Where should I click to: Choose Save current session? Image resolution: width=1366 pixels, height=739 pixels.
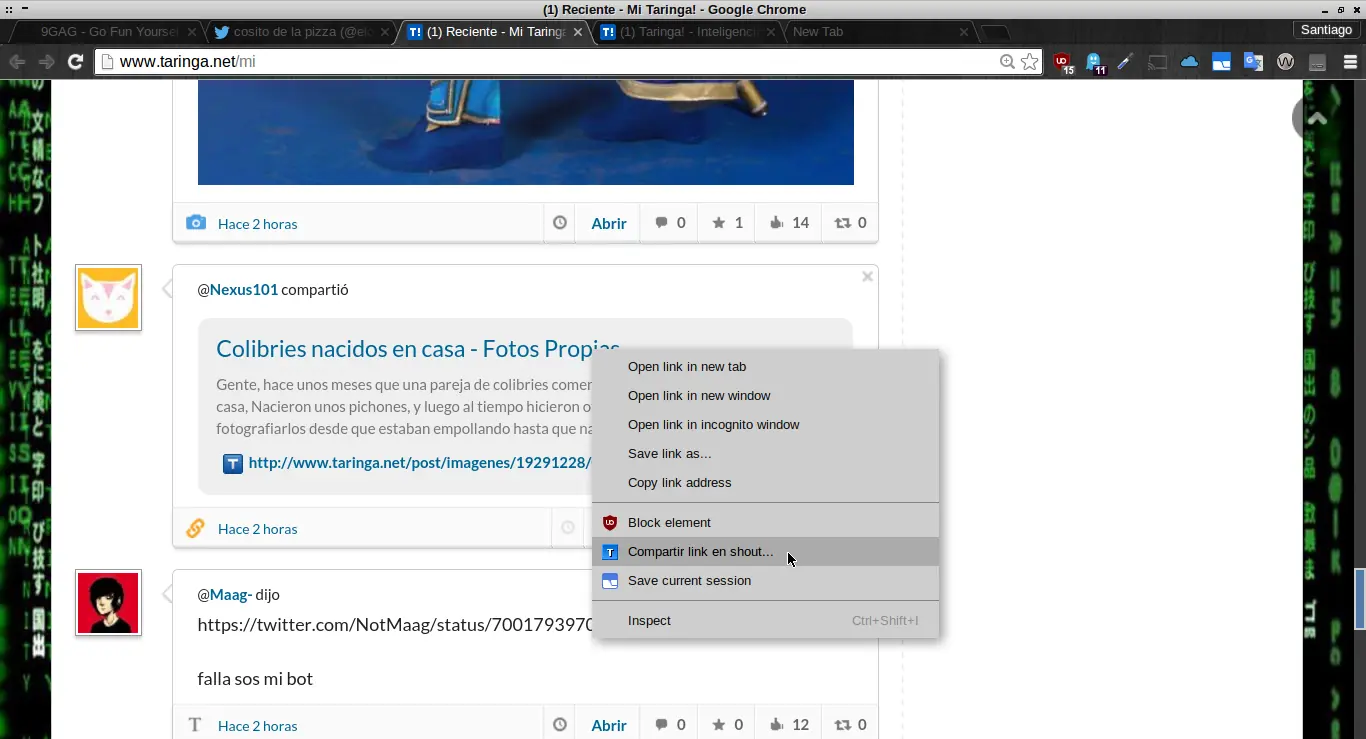(765, 581)
